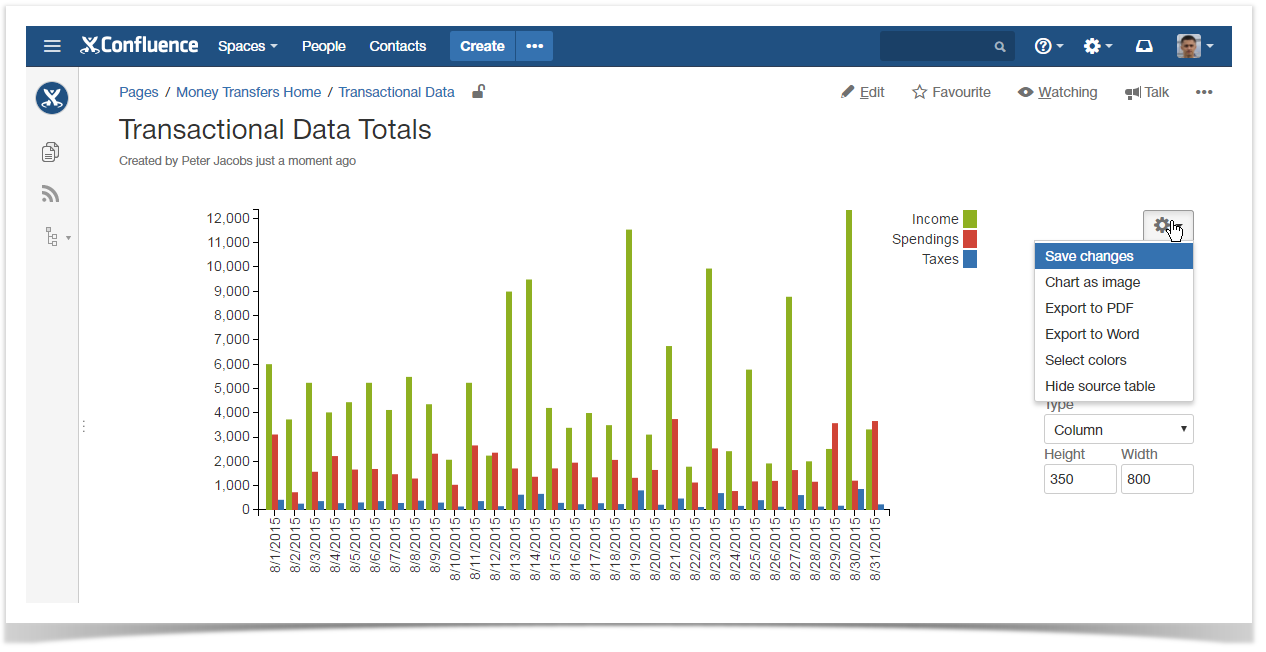
Task: Click the chart settings gear button
Action: pyautogui.click(x=1167, y=227)
